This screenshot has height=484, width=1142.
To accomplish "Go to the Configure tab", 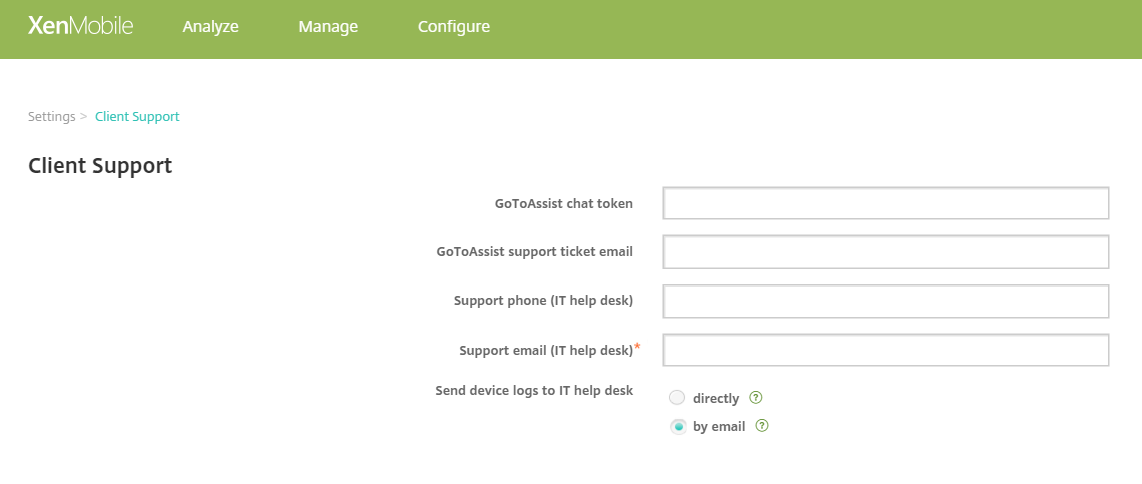I will click(x=454, y=27).
